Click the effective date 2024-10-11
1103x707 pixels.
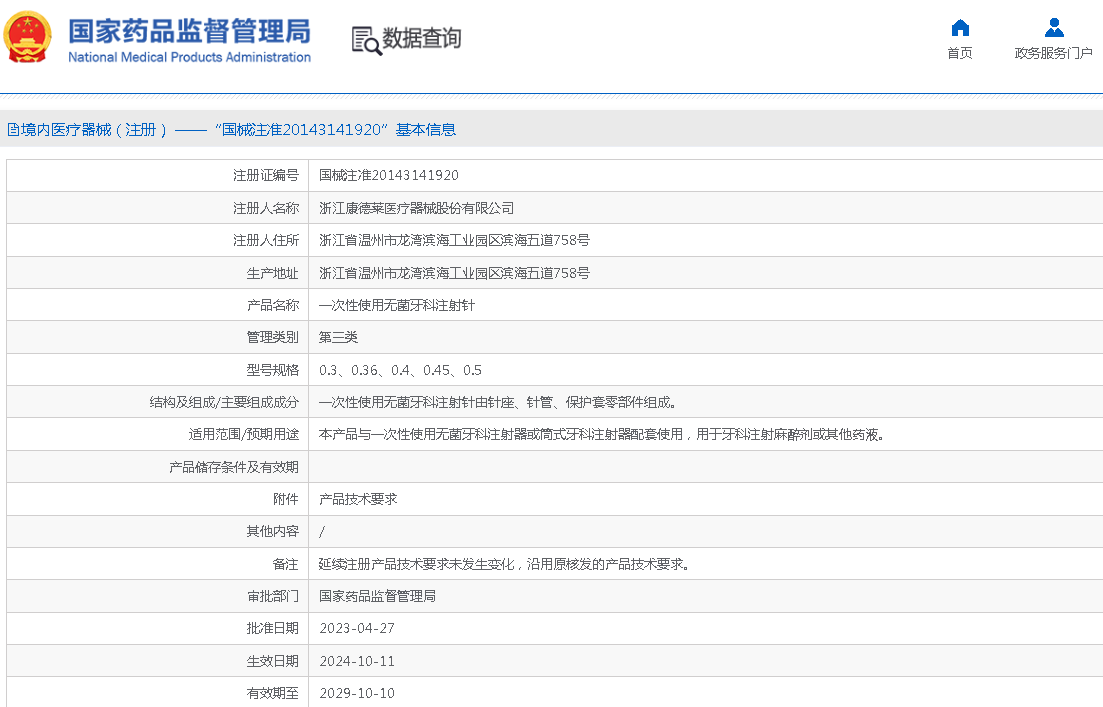click(357, 661)
